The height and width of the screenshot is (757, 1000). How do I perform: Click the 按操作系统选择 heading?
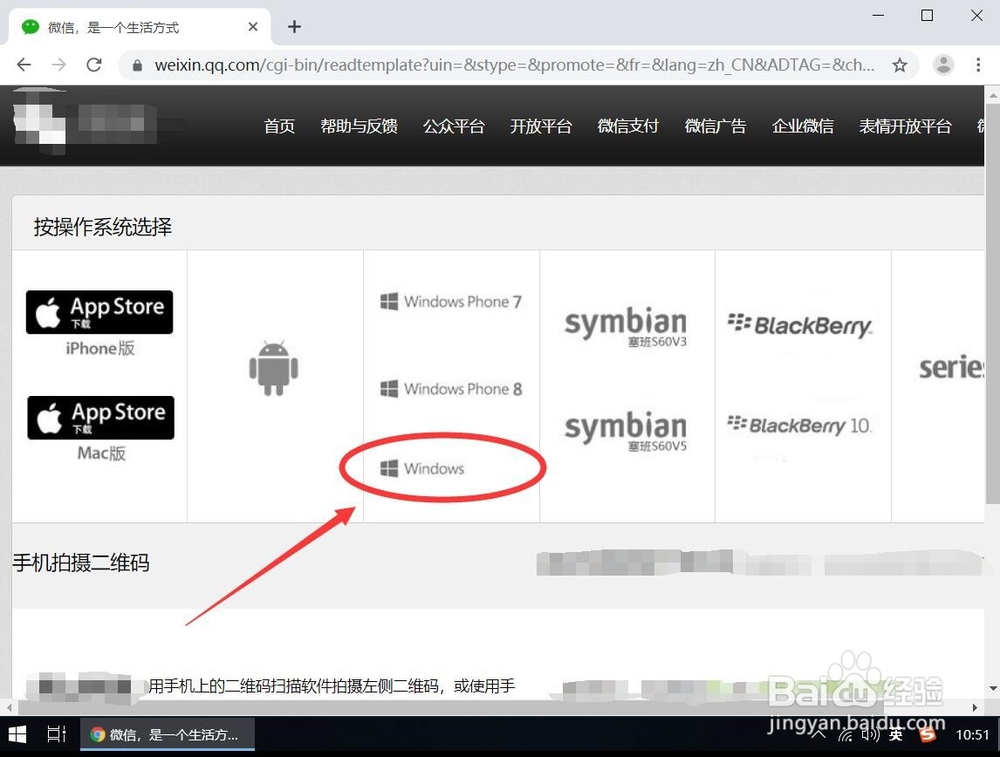(103, 227)
